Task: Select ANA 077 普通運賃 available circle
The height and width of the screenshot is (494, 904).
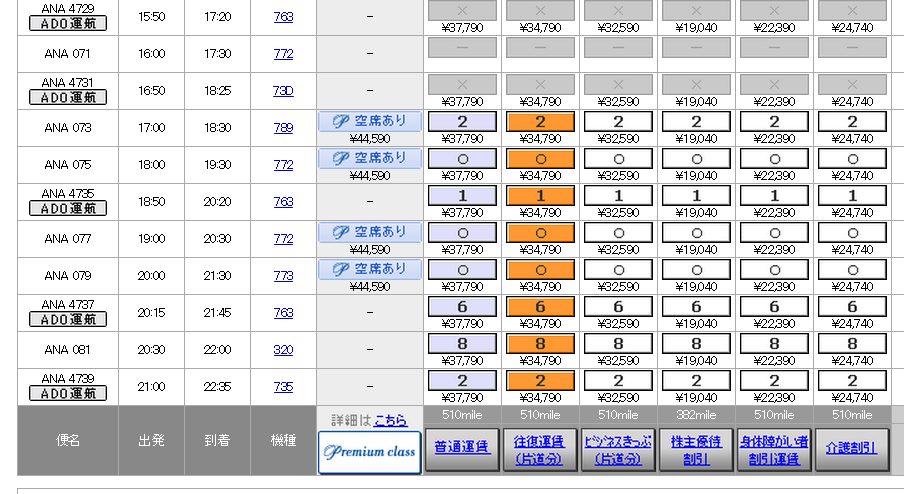Action: [x=462, y=233]
